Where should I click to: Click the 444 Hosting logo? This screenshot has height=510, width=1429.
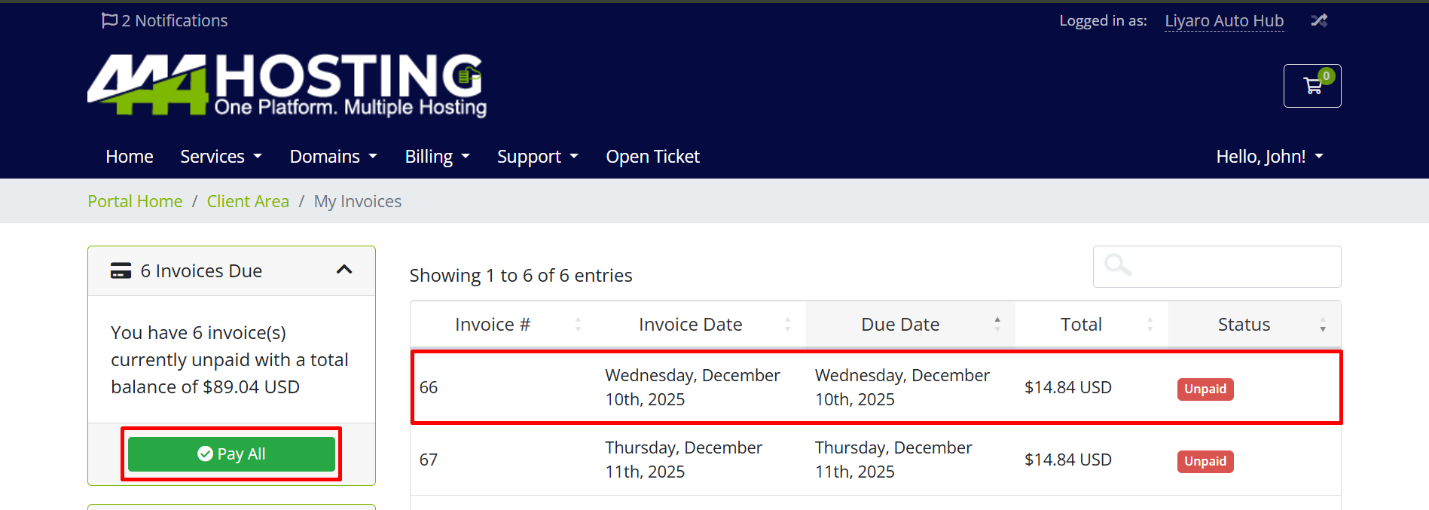[287, 85]
